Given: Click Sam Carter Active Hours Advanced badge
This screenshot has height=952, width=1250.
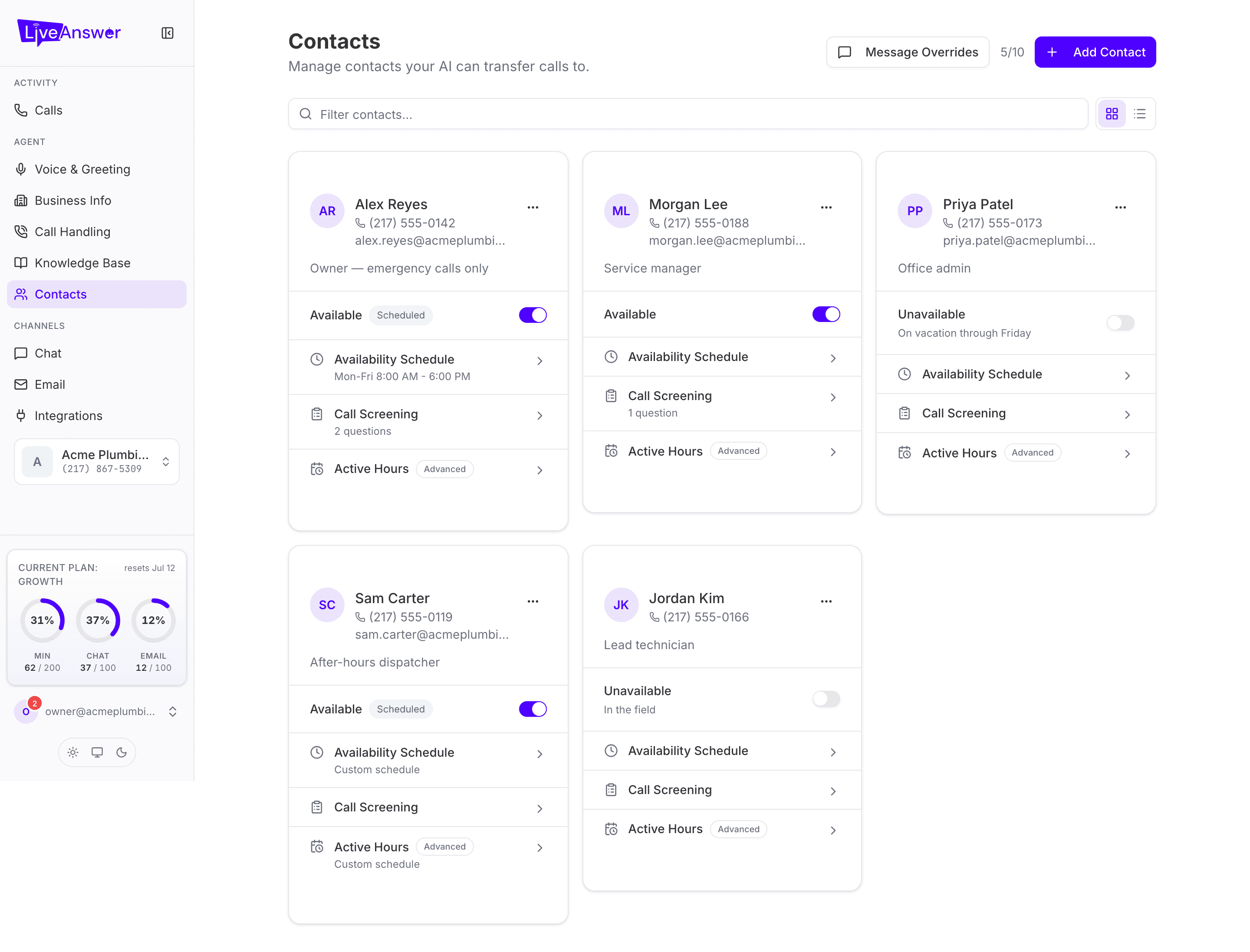Looking at the screenshot, I should click(444, 847).
